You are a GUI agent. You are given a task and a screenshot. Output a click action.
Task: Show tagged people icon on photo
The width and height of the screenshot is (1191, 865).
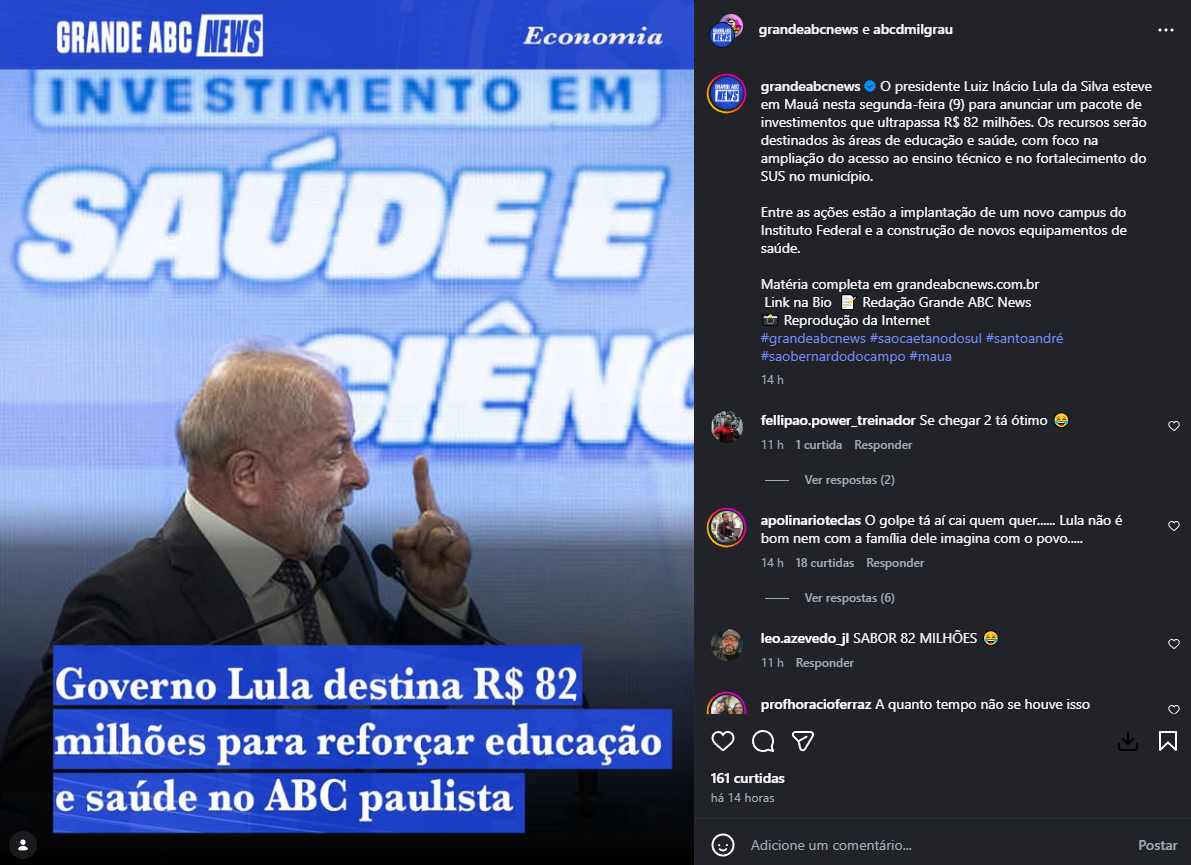tap(24, 844)
